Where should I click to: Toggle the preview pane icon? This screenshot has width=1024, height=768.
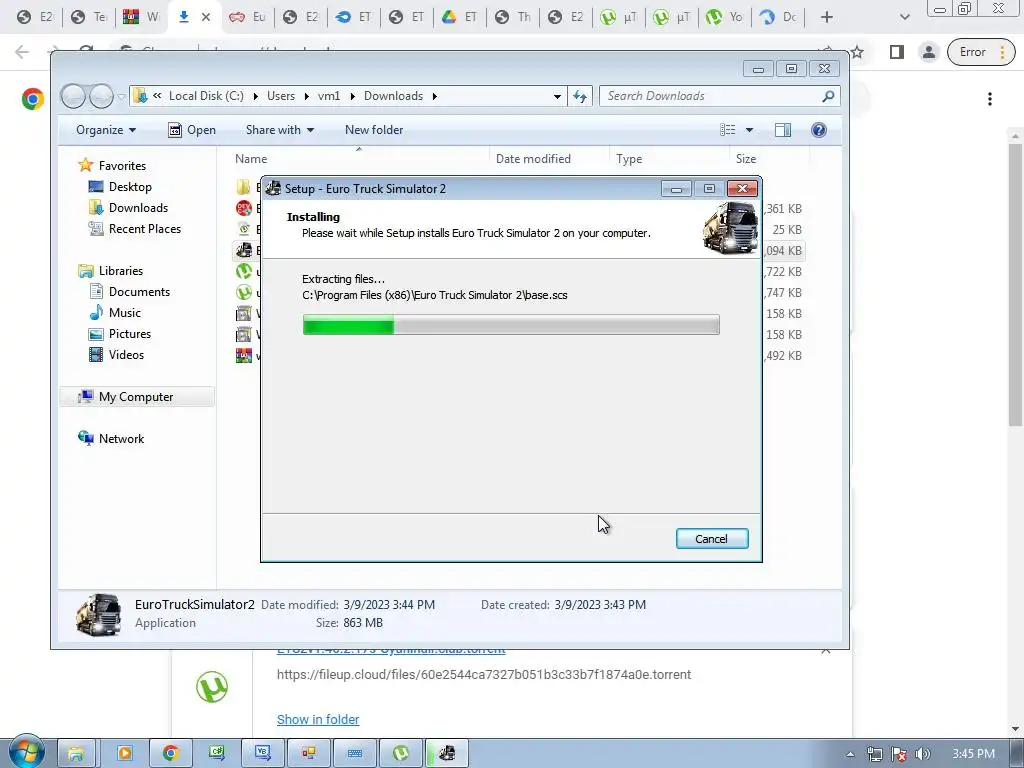click(783, 130)
